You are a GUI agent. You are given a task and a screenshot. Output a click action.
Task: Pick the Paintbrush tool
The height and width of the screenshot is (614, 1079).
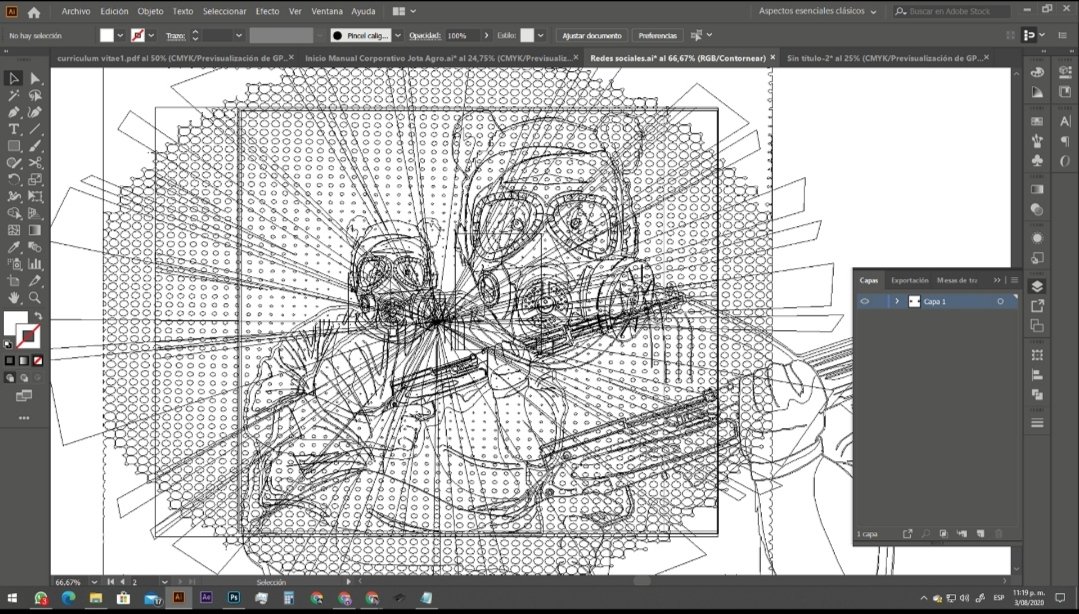[x=35, y=146]
